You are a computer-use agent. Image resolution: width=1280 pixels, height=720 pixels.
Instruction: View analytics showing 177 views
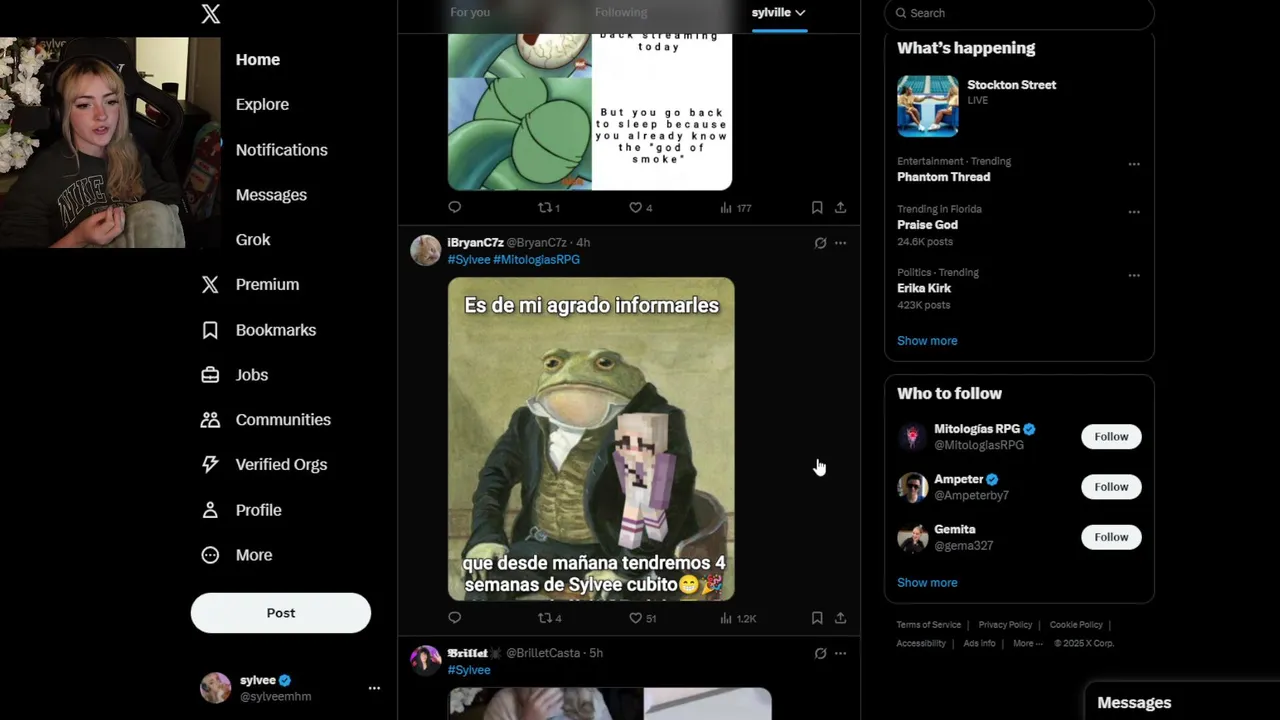tap(735, 207)
